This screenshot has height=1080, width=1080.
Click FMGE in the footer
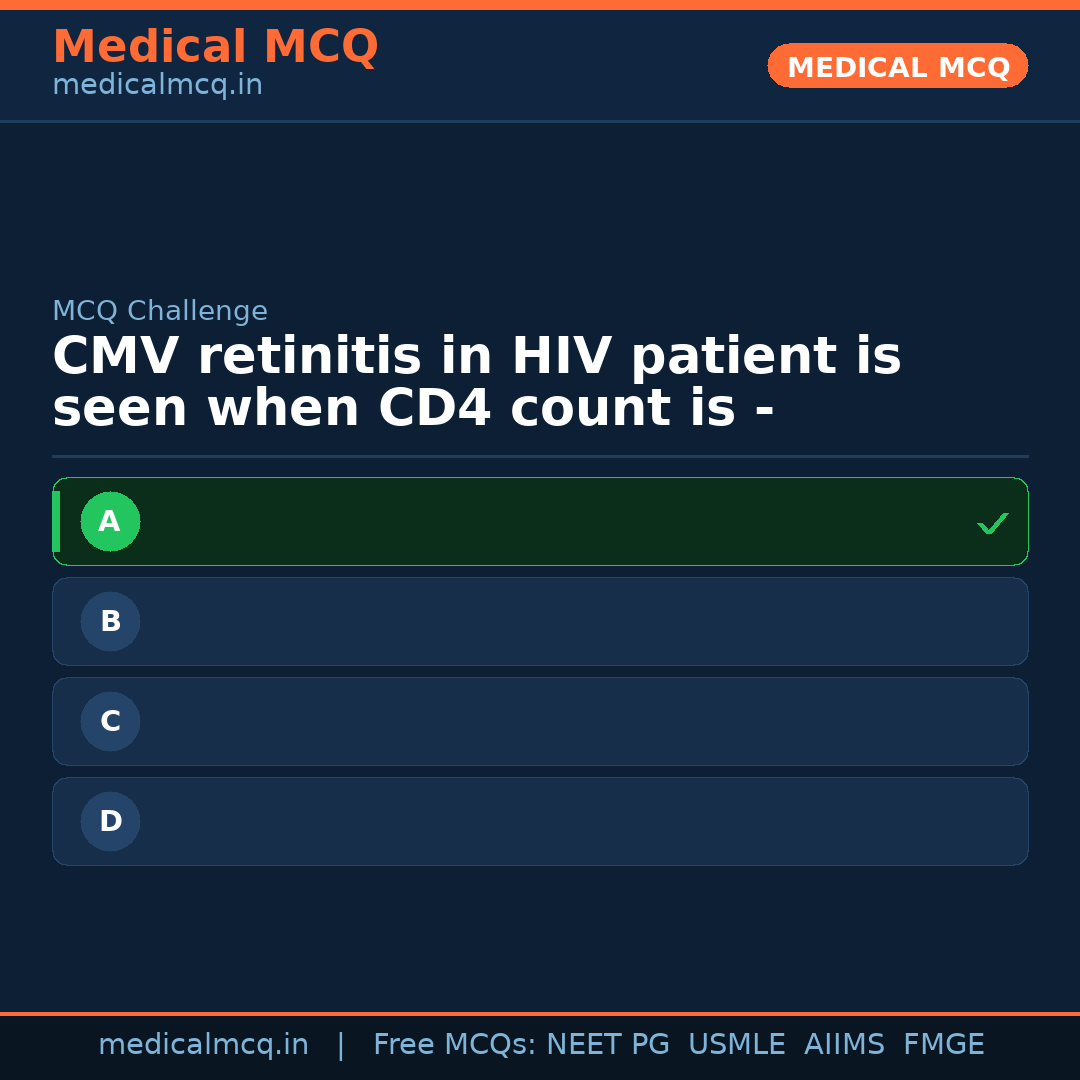click(x=943, y=1045)
